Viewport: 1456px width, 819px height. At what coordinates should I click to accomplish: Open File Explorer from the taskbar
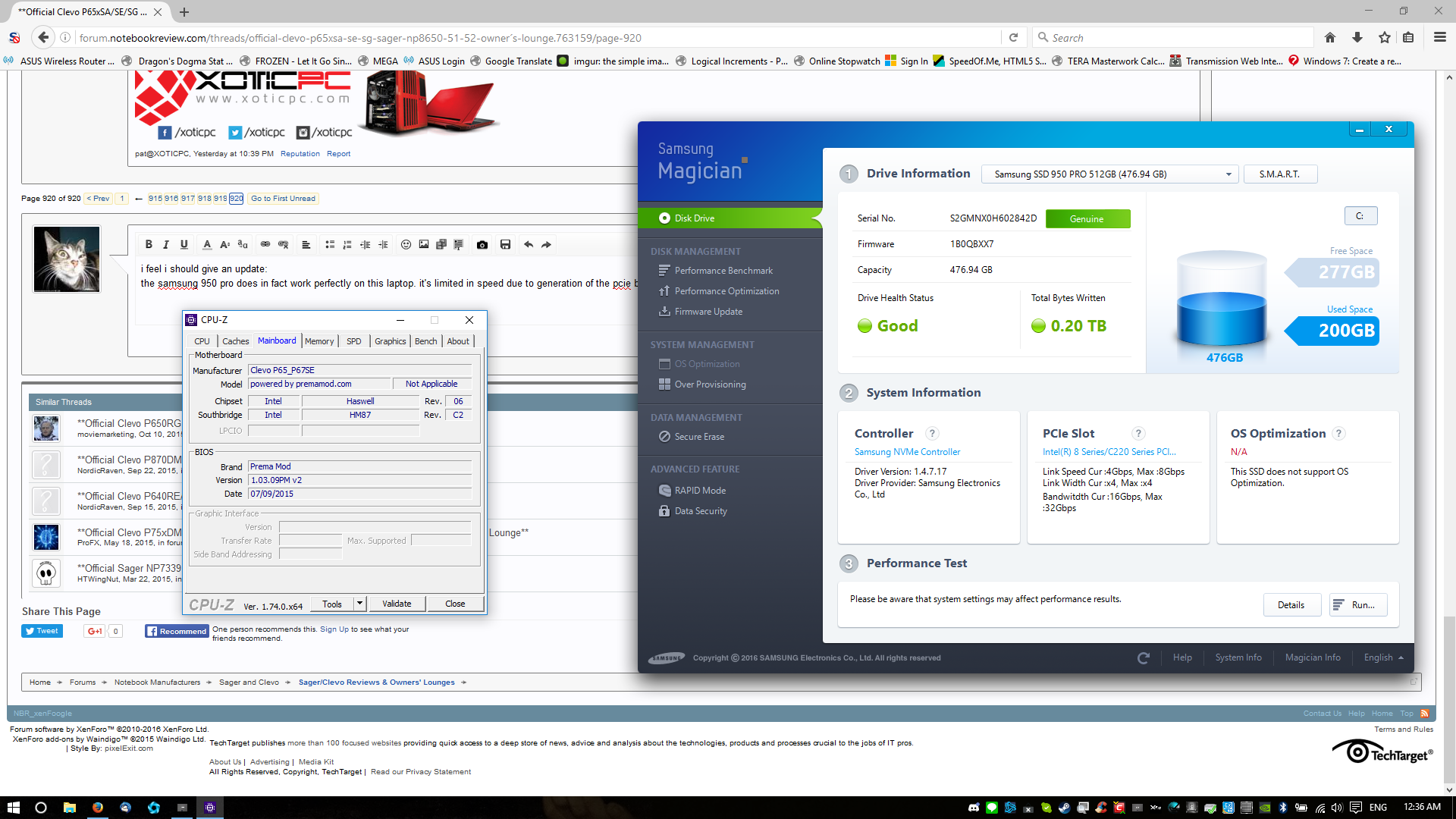(x=69, y=808)
